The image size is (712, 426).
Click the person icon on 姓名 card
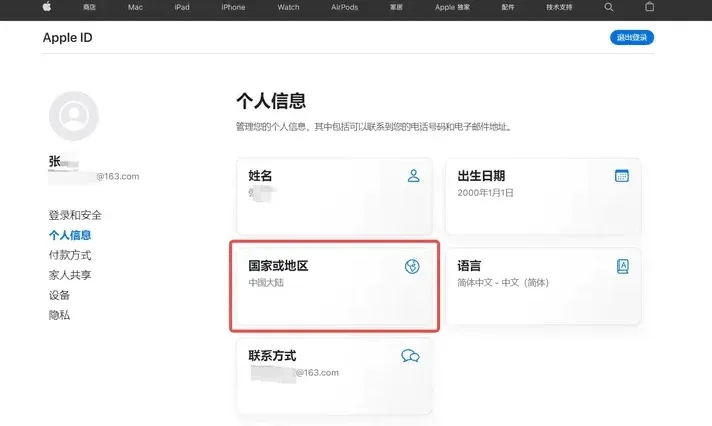pos(413,176)
